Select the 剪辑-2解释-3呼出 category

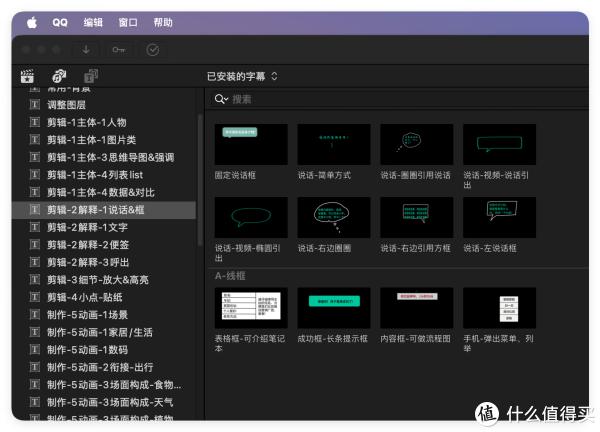point(104,262)
